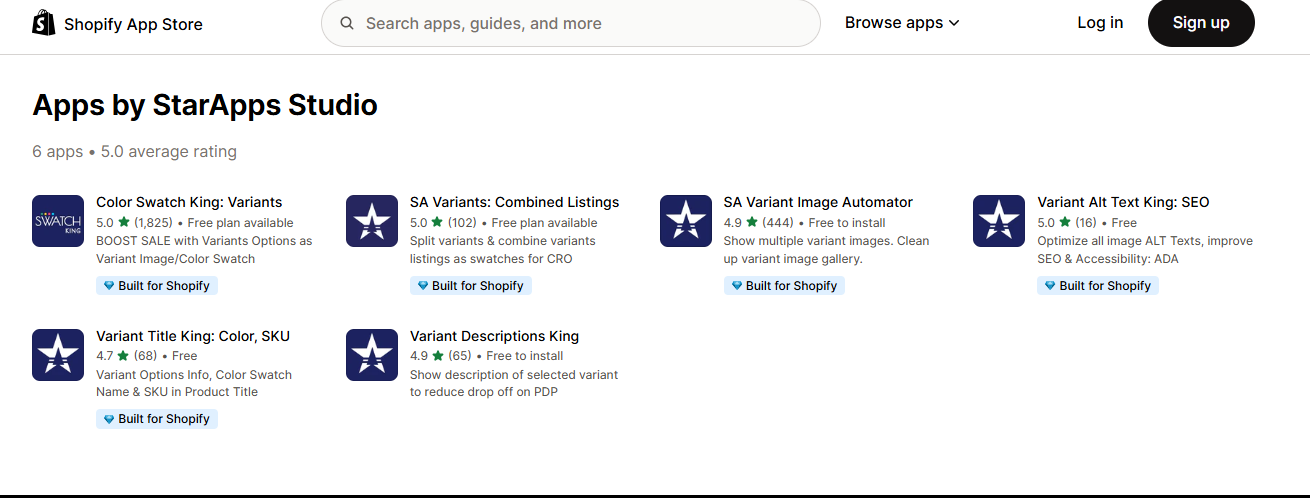Viewport: 1310px width, 498px height.
Task: Open the Variant Alt Text King: SEO title
Action: (x=1123, y=202)
